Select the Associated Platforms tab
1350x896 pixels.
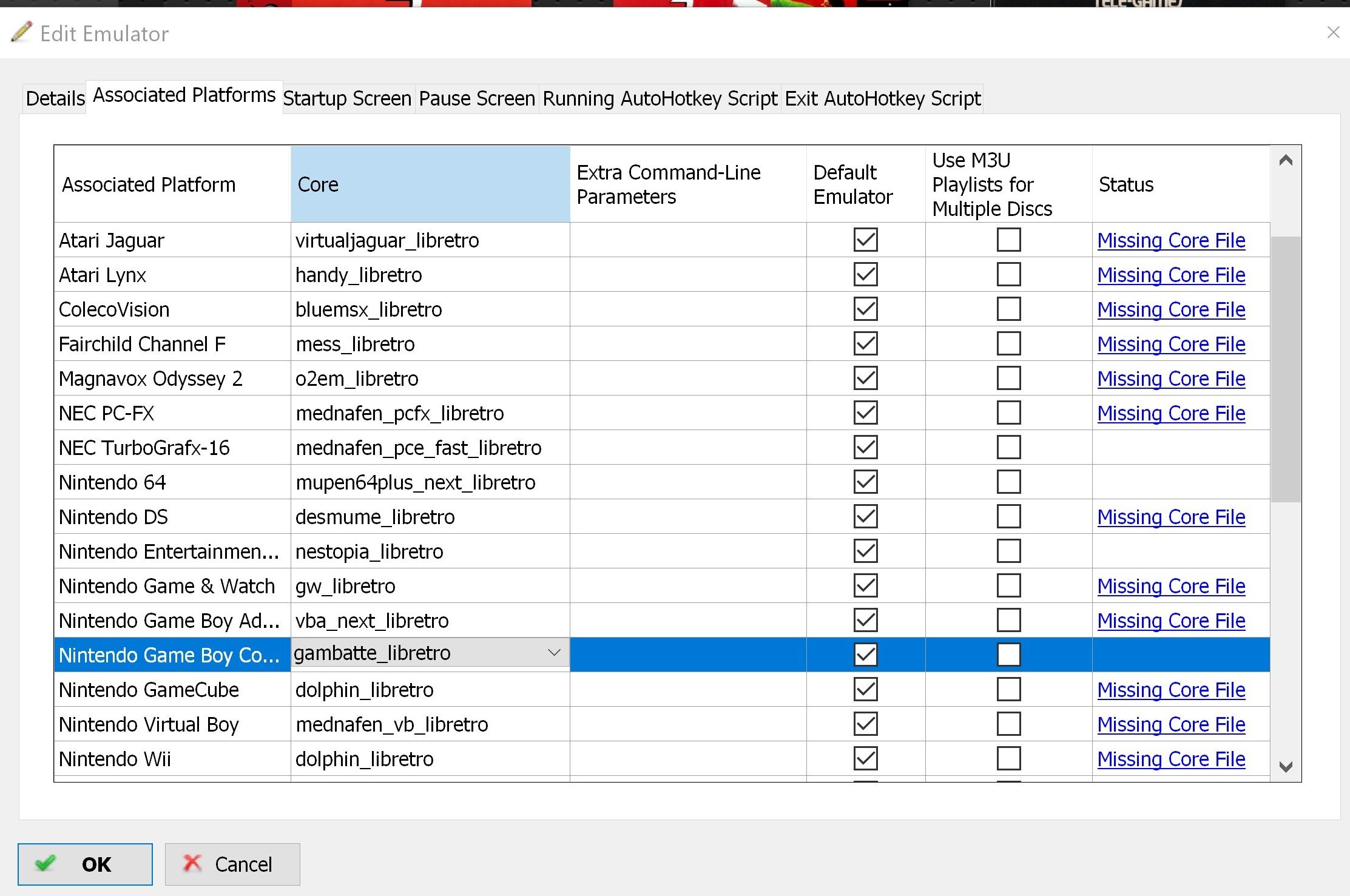[184, 96]
